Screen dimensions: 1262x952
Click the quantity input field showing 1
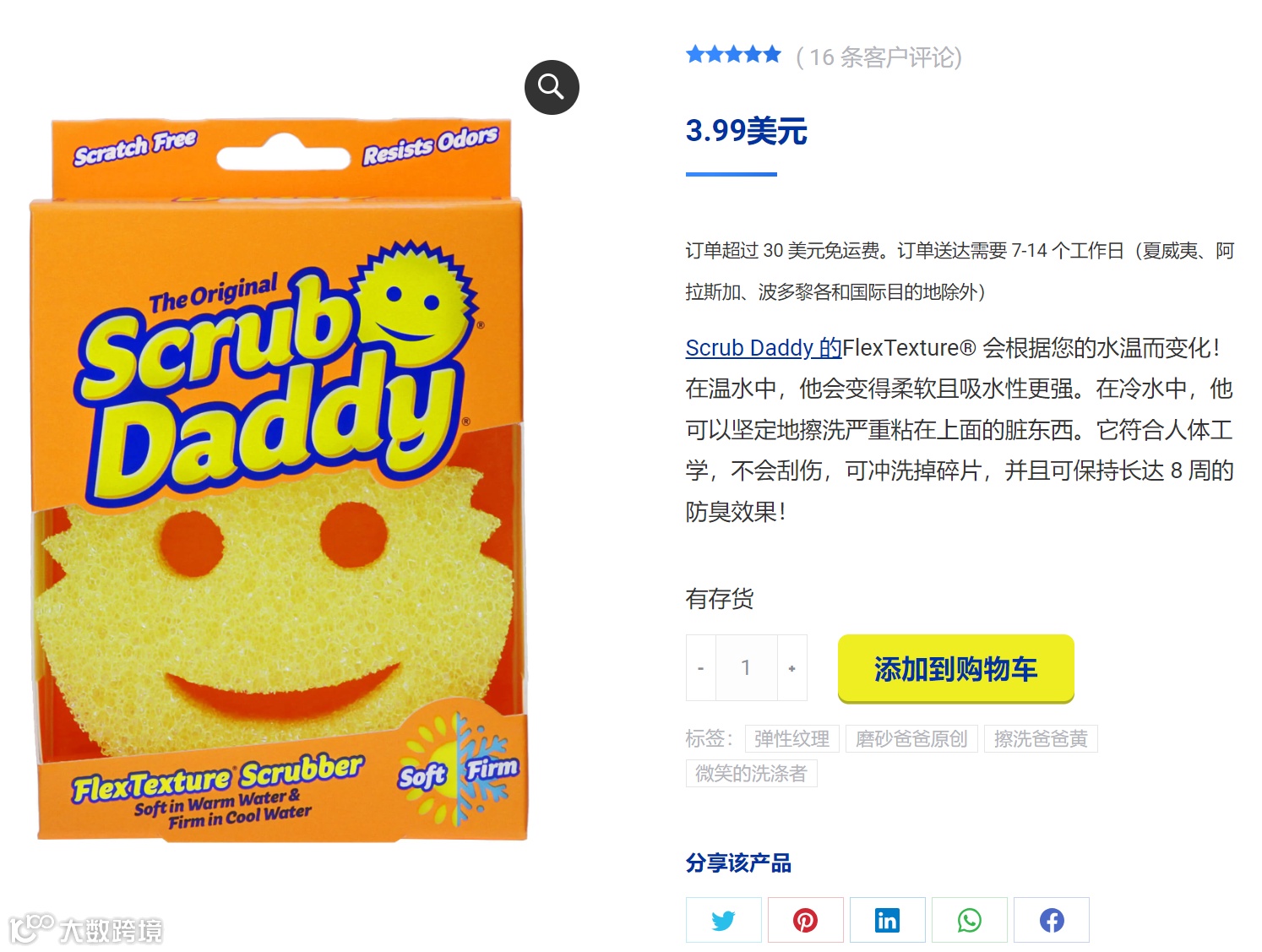pyautogui.click(x=746, y=668)
